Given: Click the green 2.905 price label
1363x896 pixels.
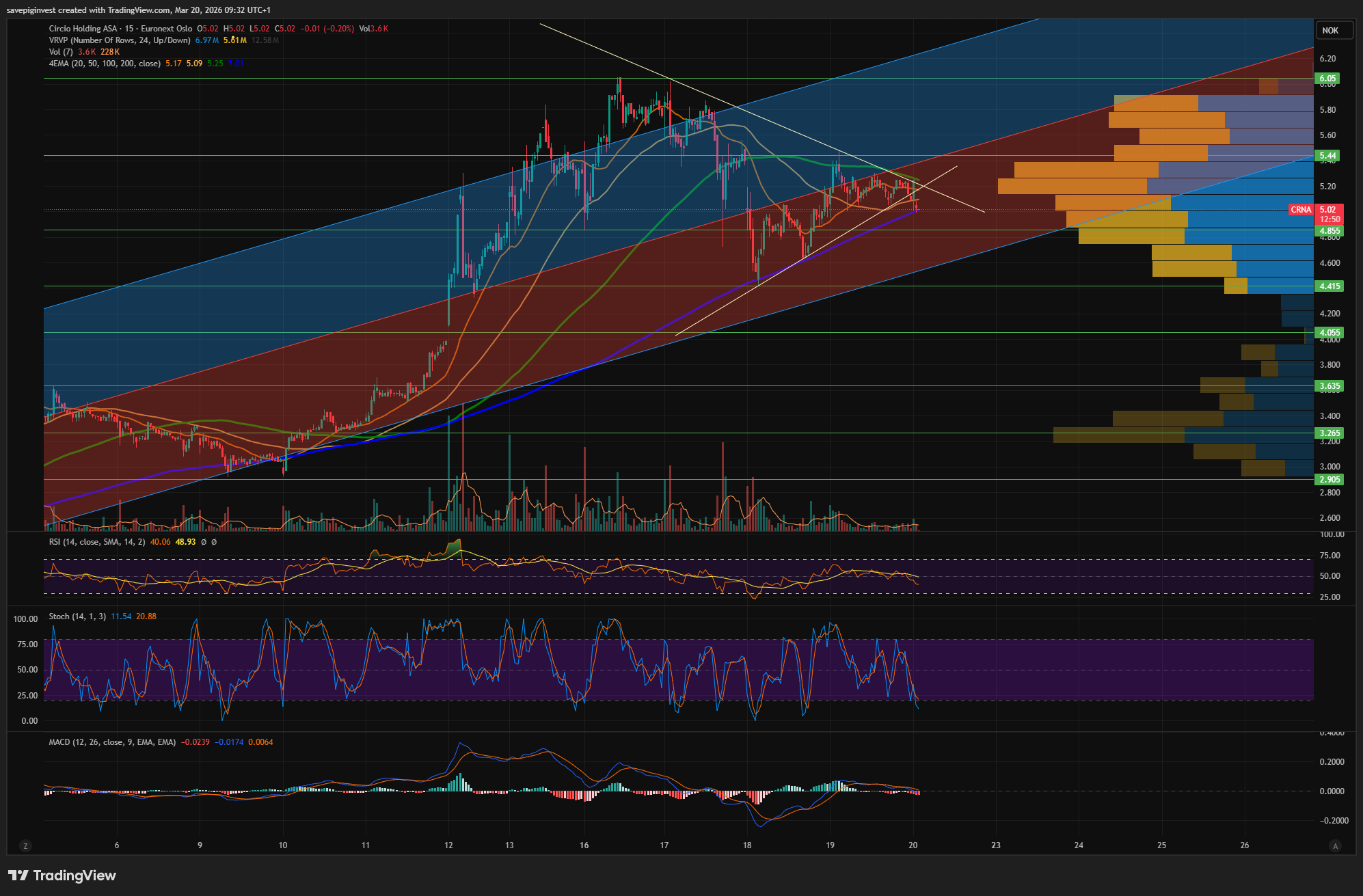Looking at the screenshot, I should click(1330, 480).
